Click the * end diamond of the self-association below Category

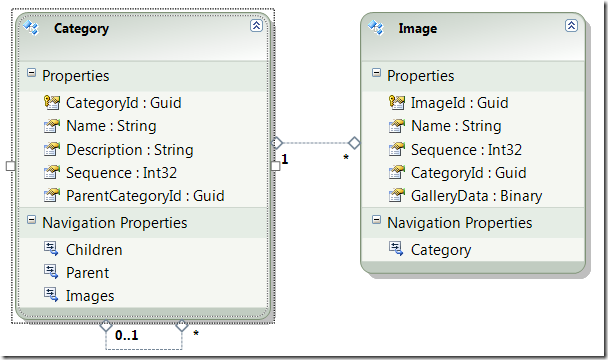click(x=182, y=326)
